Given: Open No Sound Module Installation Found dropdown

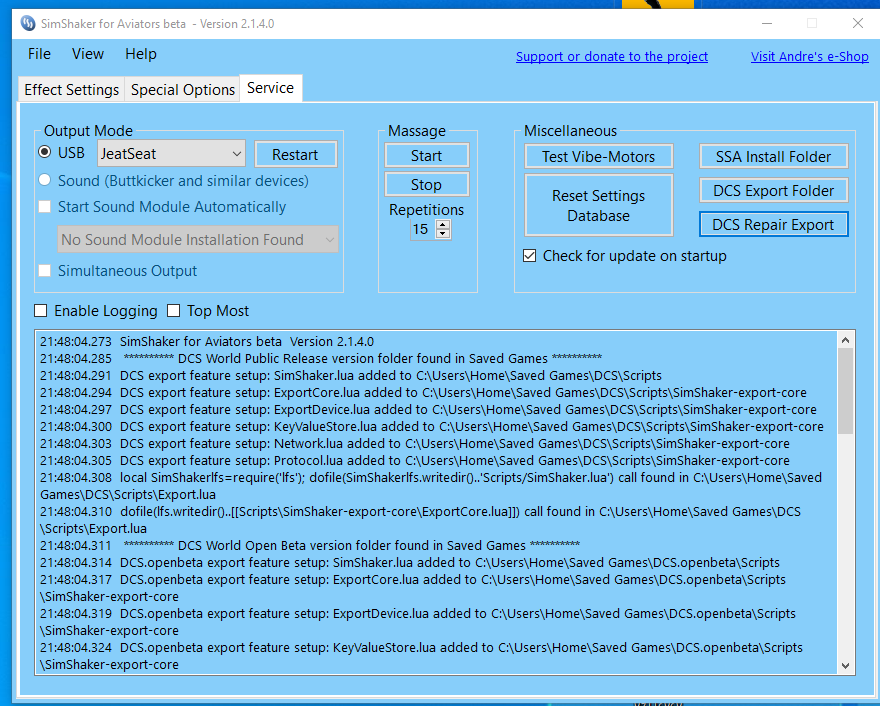Looking at the screenshot, I should (198, 240).
